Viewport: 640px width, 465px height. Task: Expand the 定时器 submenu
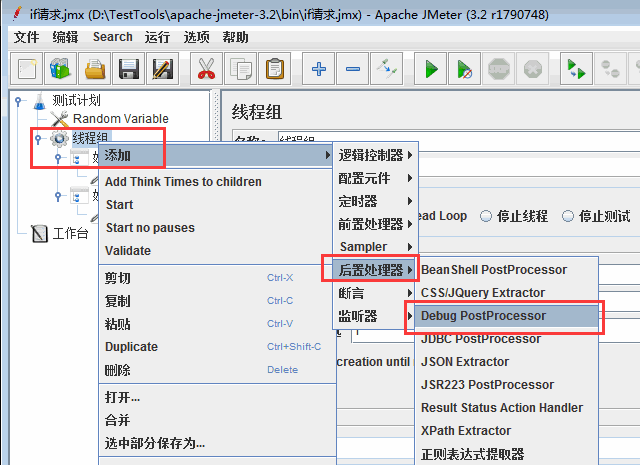[x=376, y=201]
